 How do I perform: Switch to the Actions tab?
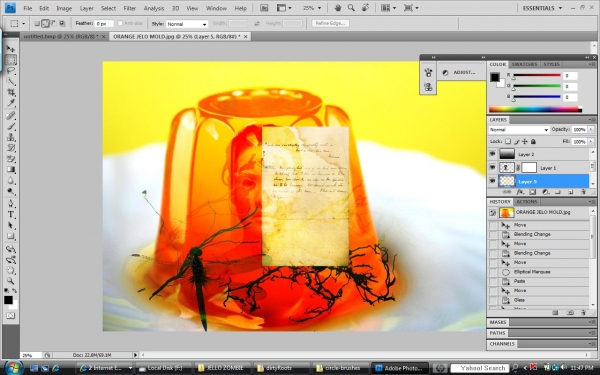[x=527, y=202]
